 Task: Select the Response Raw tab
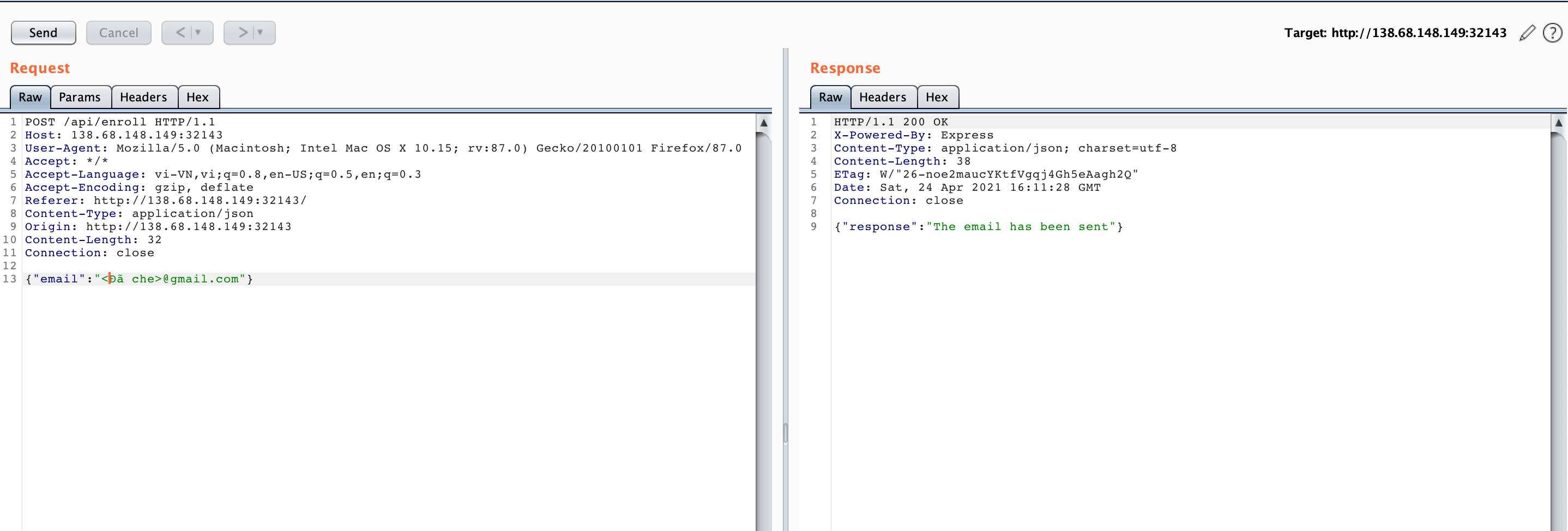830,98
